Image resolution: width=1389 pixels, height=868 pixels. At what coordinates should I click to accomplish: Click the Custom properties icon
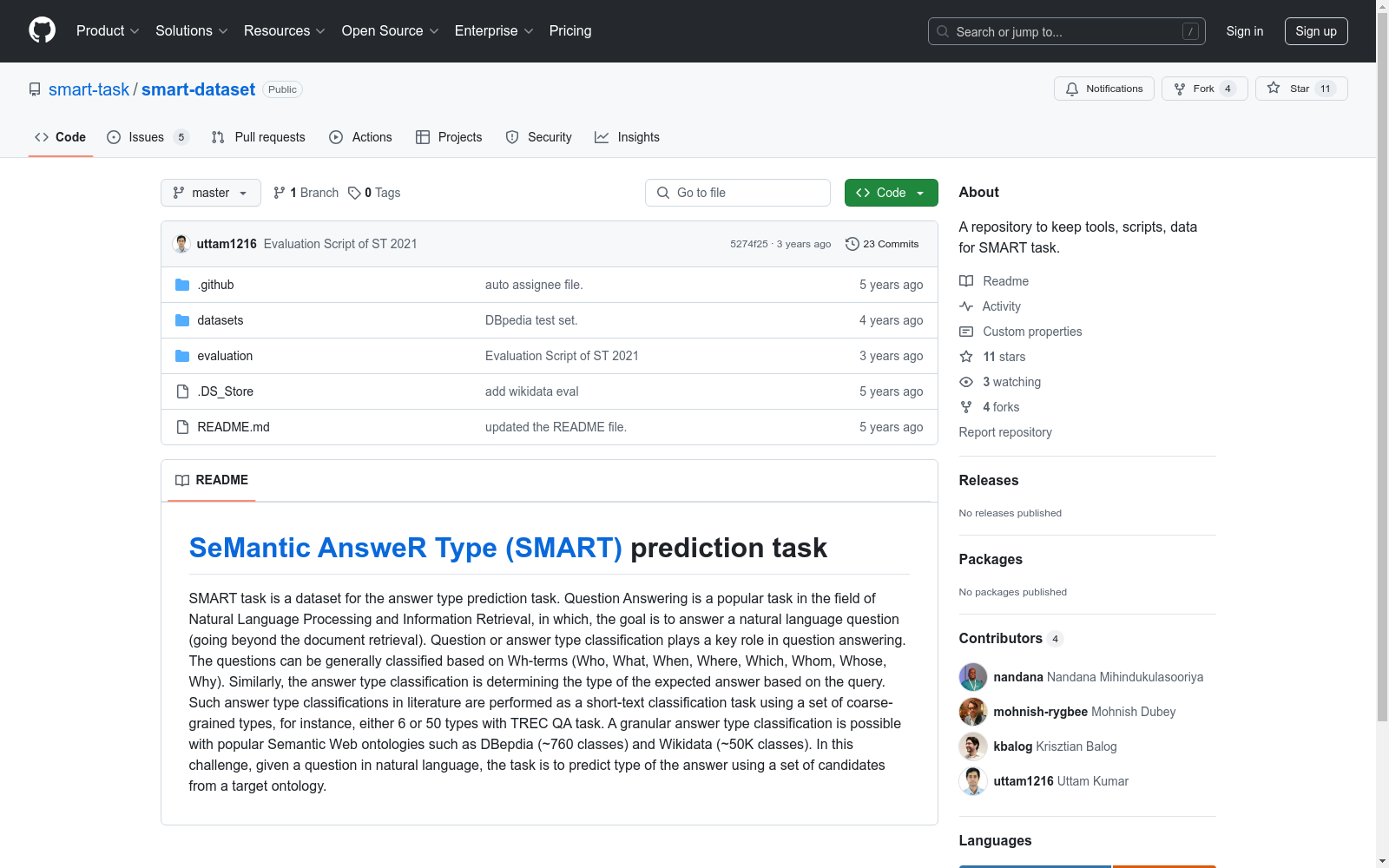pos(966,332)
